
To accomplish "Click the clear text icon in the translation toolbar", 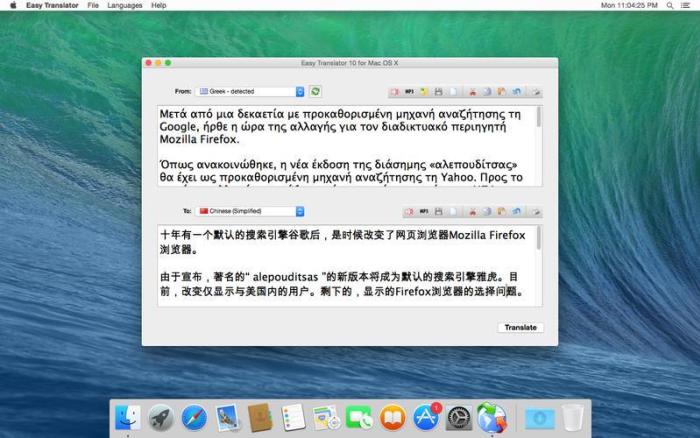I will (536, 212).
